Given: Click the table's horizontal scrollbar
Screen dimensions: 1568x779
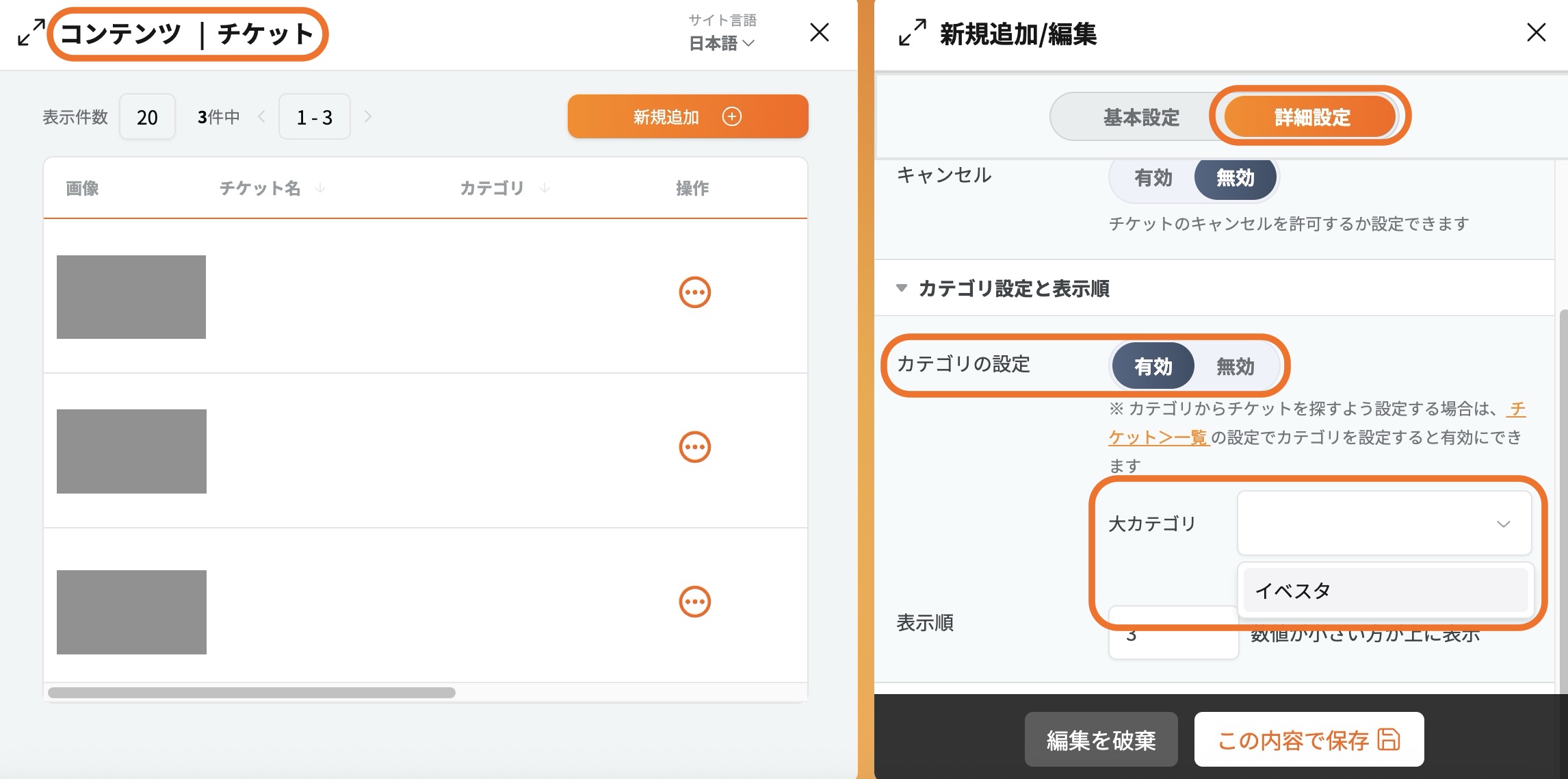Looking at the screenshot, I should (x=251, y=693).
